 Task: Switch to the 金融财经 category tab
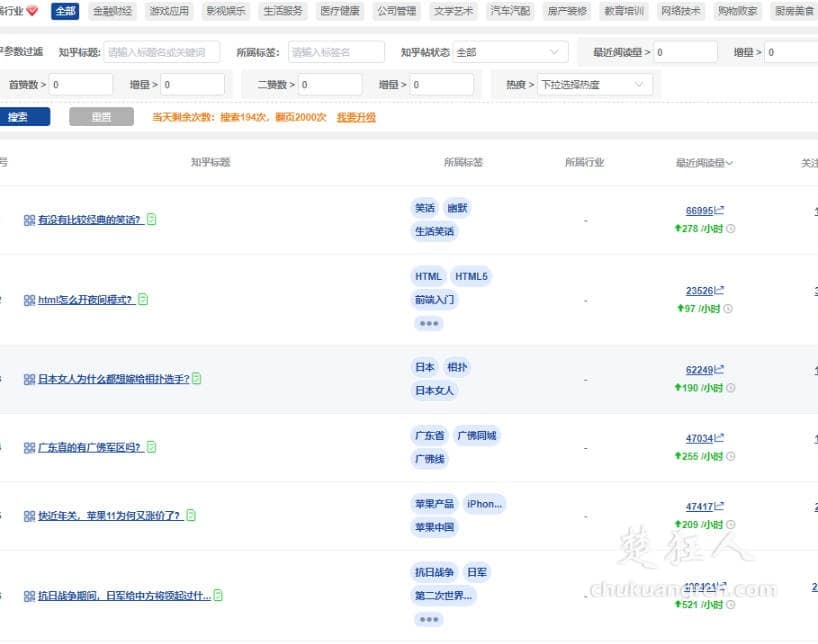(x=110, y=11)
